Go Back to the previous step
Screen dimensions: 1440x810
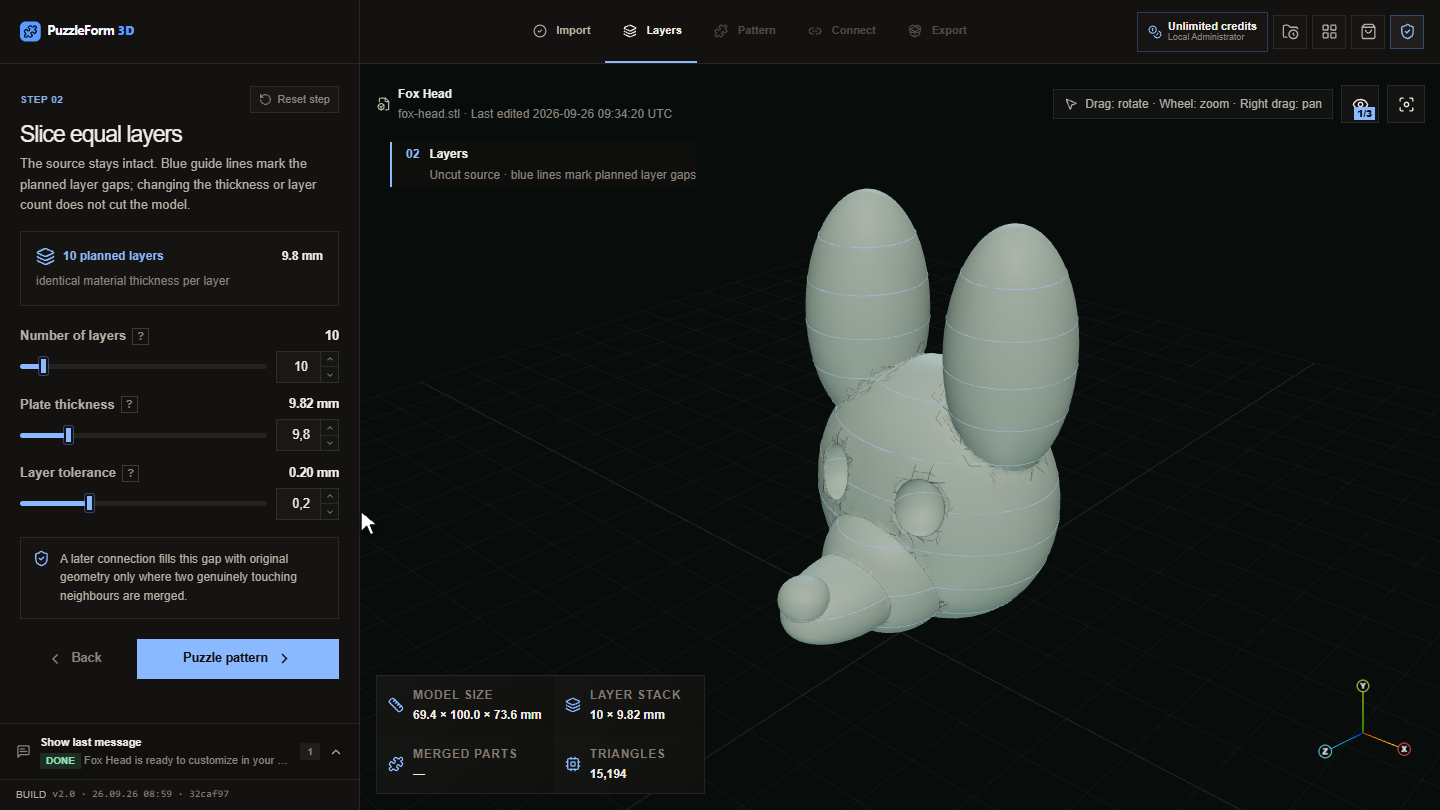(x=77, y=658)
